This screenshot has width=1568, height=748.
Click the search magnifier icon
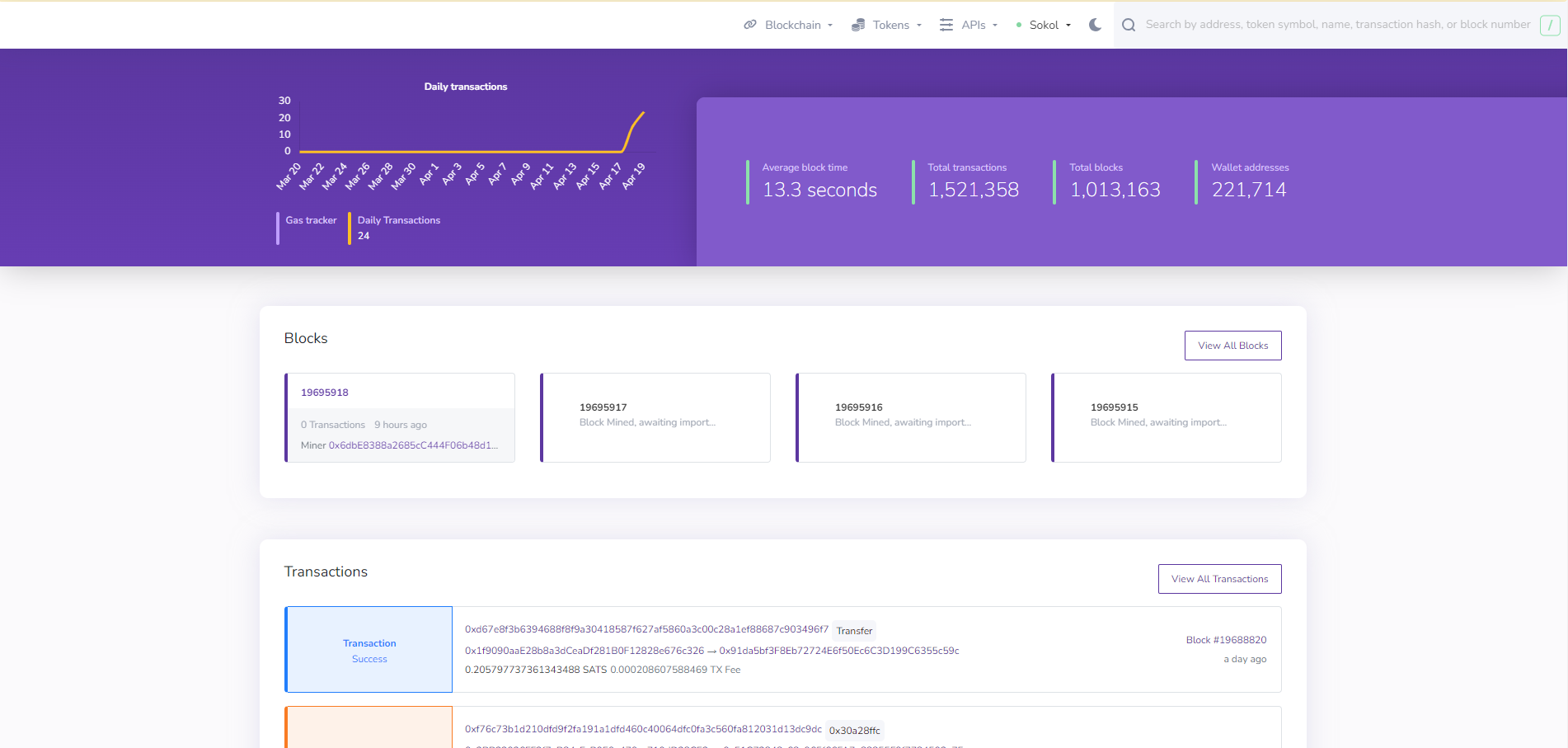[1129, 25]
